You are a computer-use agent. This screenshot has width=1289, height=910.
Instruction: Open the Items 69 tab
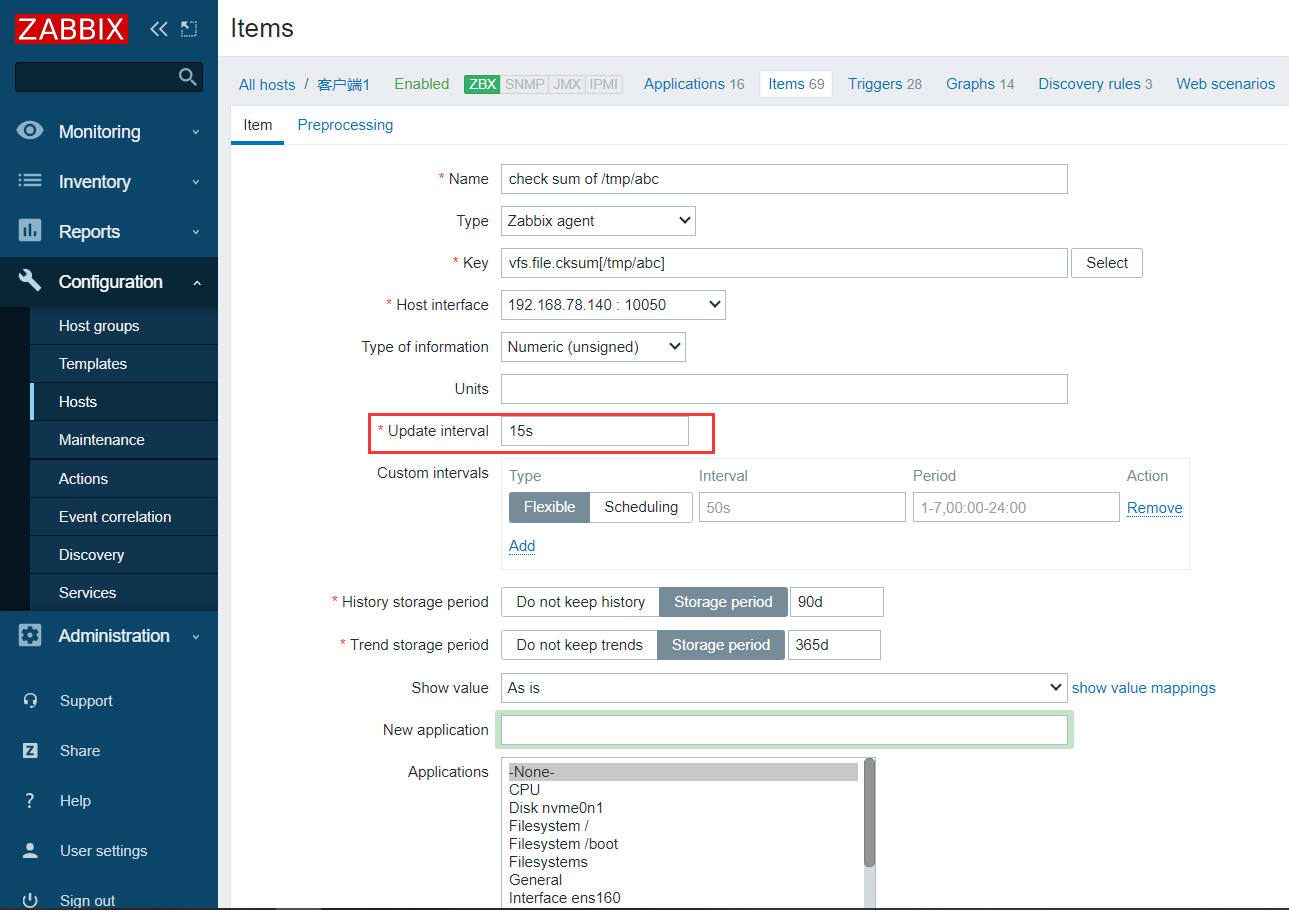796,84
